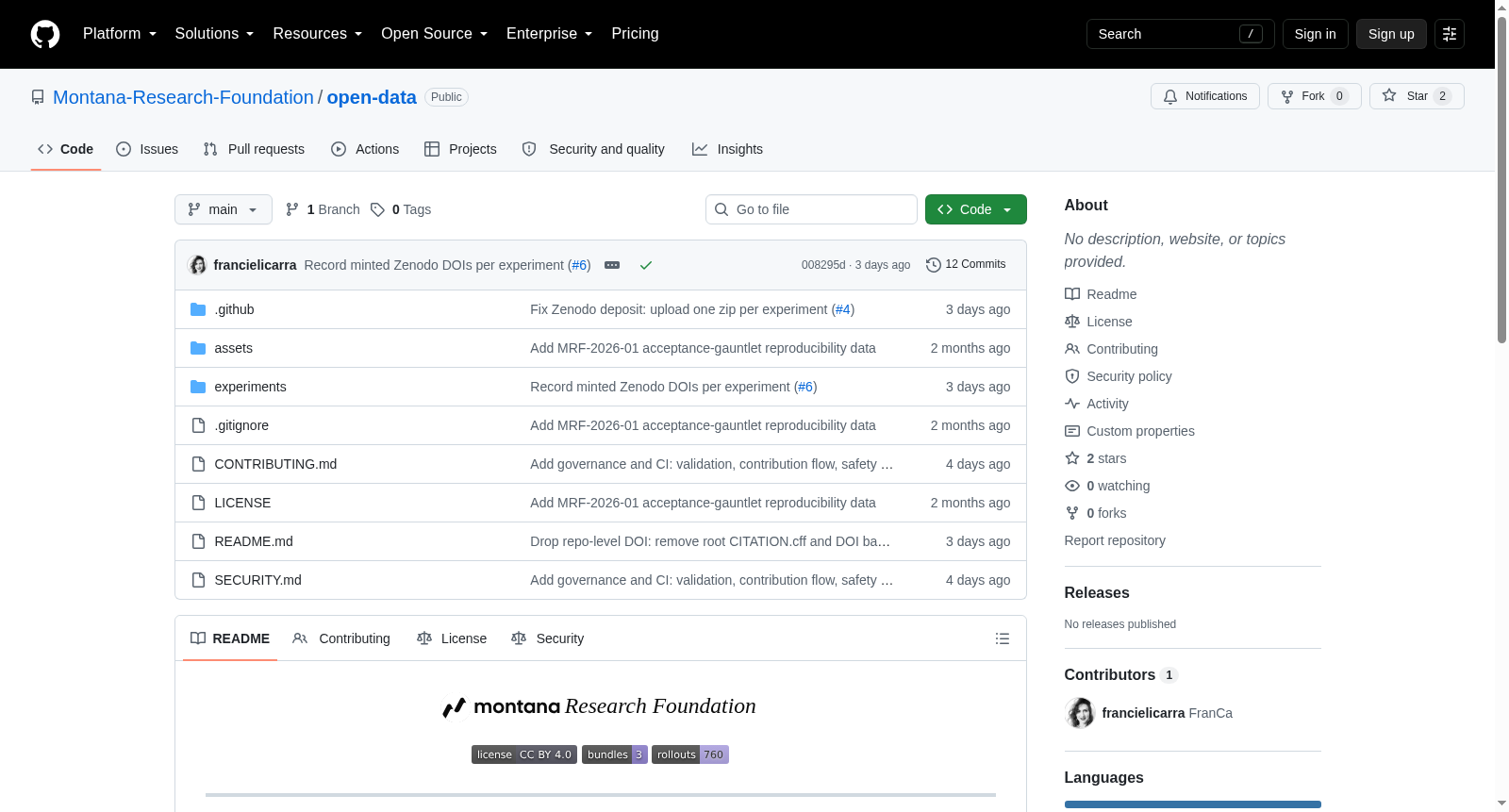Open the .github folder
This screenshot has width=1509, height=812.
(x=234, y=309)
